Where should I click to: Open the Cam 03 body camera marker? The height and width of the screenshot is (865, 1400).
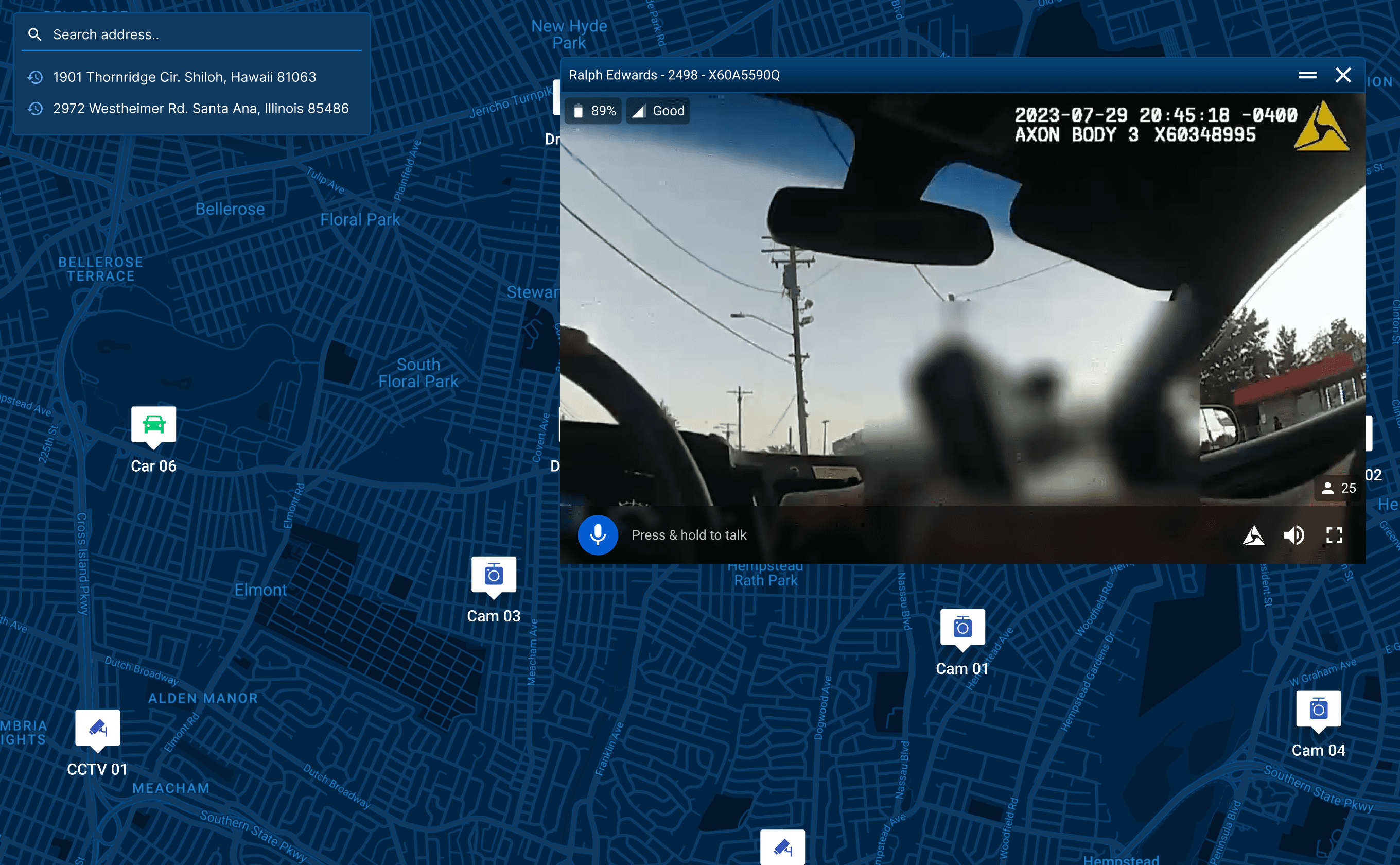[x=494, y=575]
